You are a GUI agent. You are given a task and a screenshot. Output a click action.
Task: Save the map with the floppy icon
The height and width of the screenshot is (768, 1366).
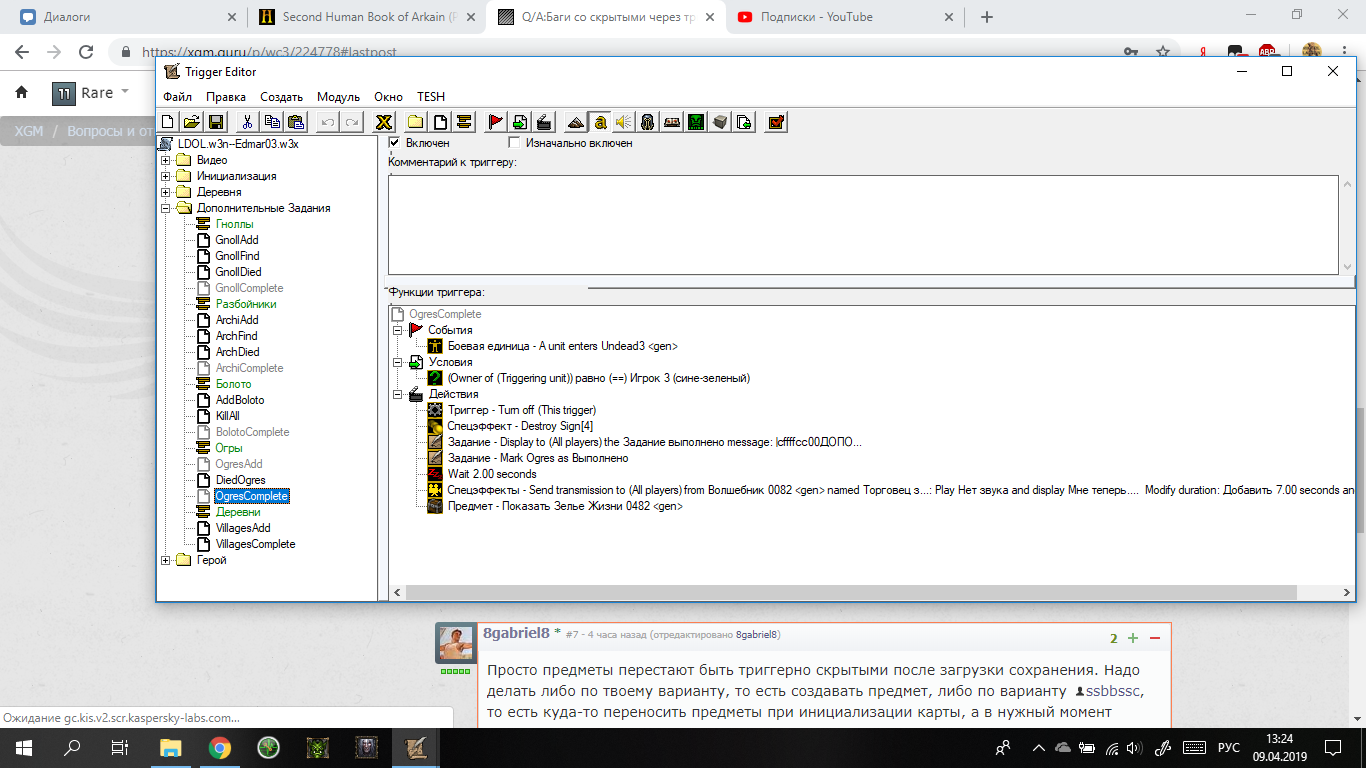point(215,122)
